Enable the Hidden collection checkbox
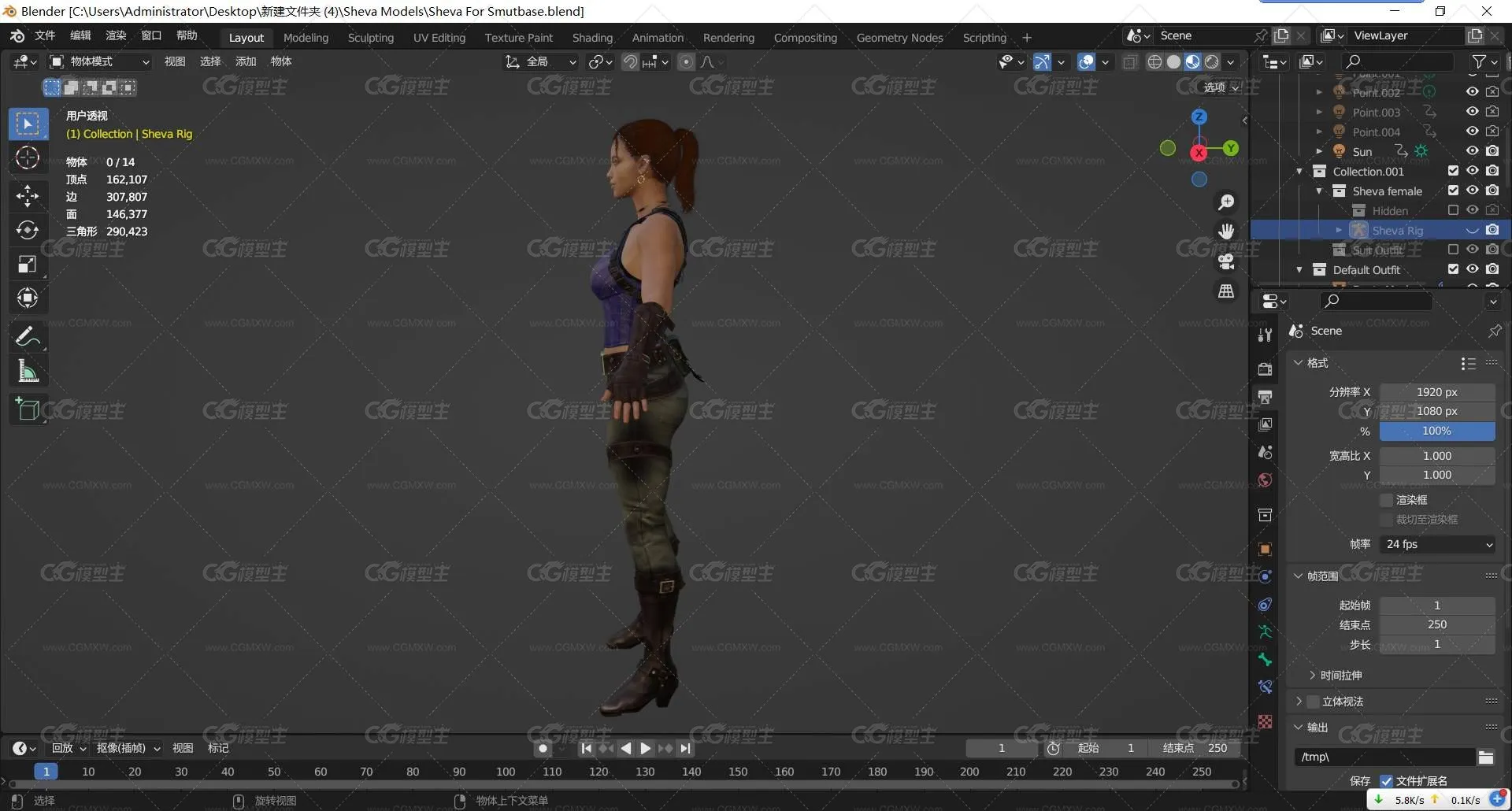This screenshot has width=1512, height=811. pyautogui.click(x=1453, y=210)
